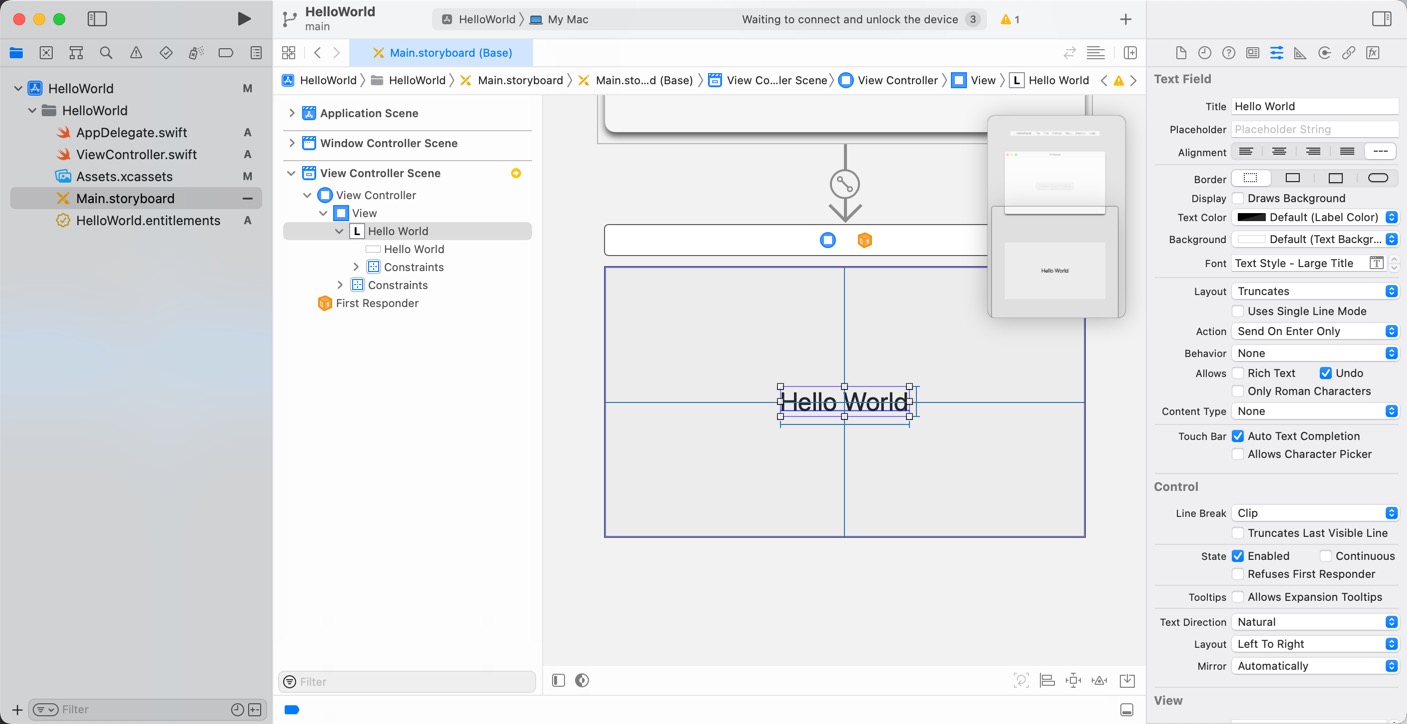Viewport: 1407px width, 724px height.
Task: Toggle the navigator sidebar panel icon
Action: coord(97,19)
